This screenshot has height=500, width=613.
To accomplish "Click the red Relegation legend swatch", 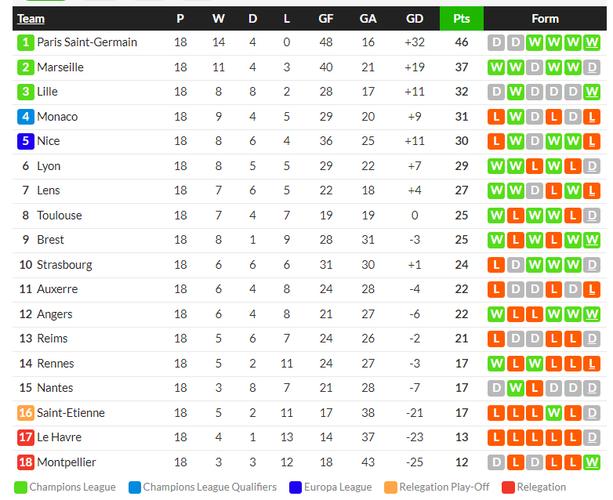I will tap(508, 487).
